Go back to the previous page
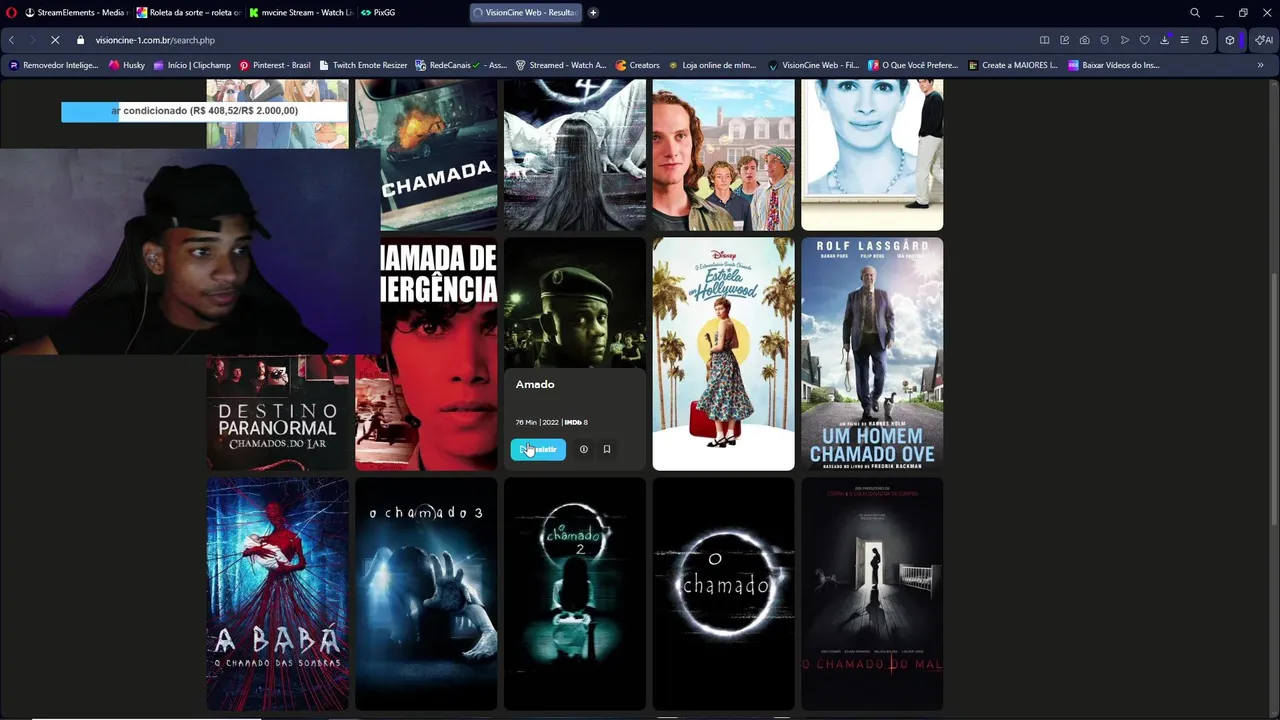The width and height of the screenshot is (1280, 720). pos(11,40)
